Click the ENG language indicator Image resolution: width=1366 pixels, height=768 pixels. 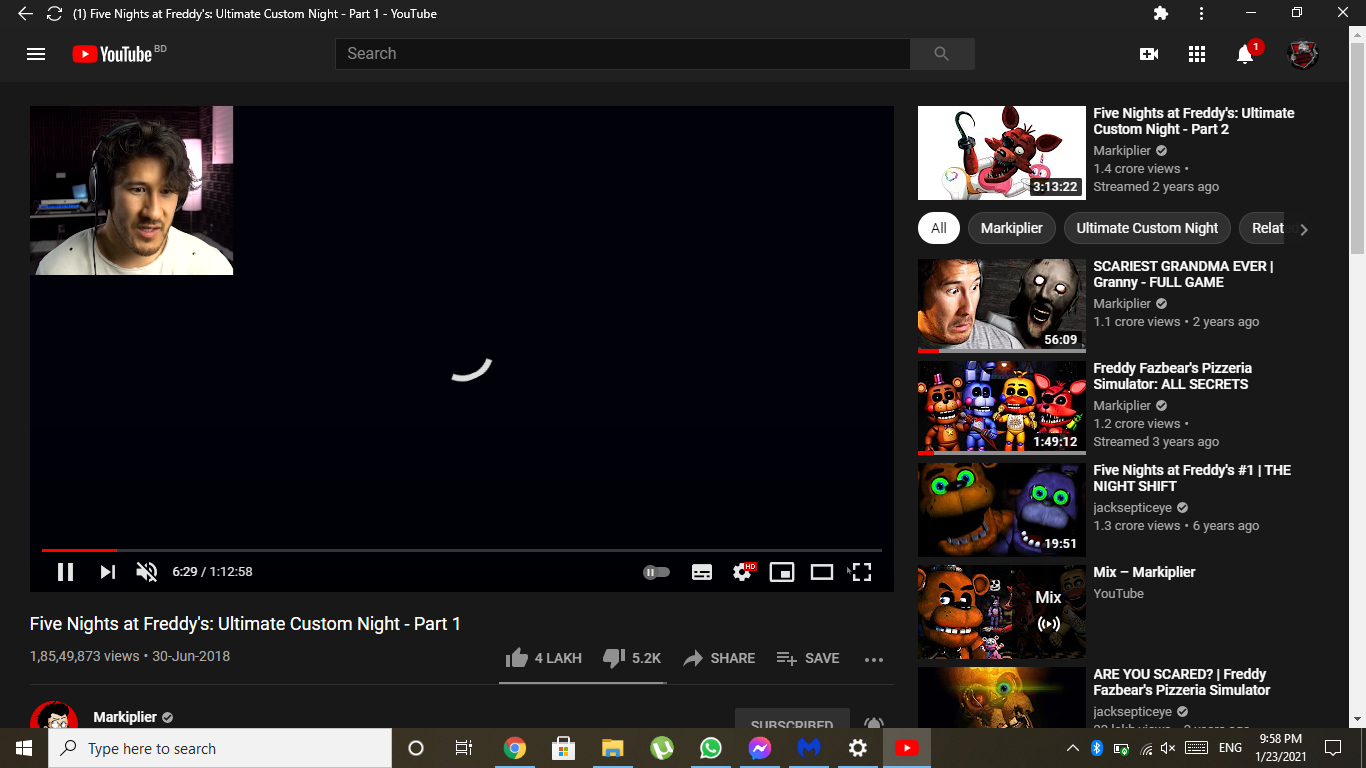1230,748
